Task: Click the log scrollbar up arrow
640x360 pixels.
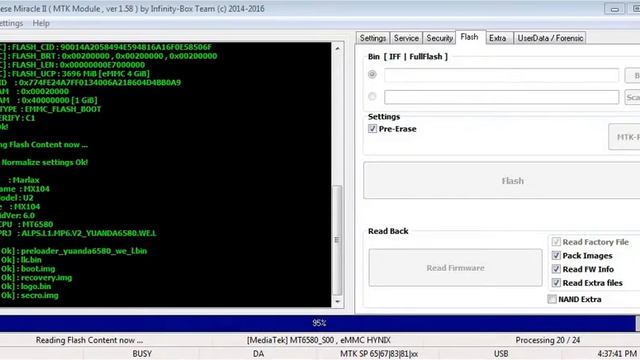Action: coord(337,49)
